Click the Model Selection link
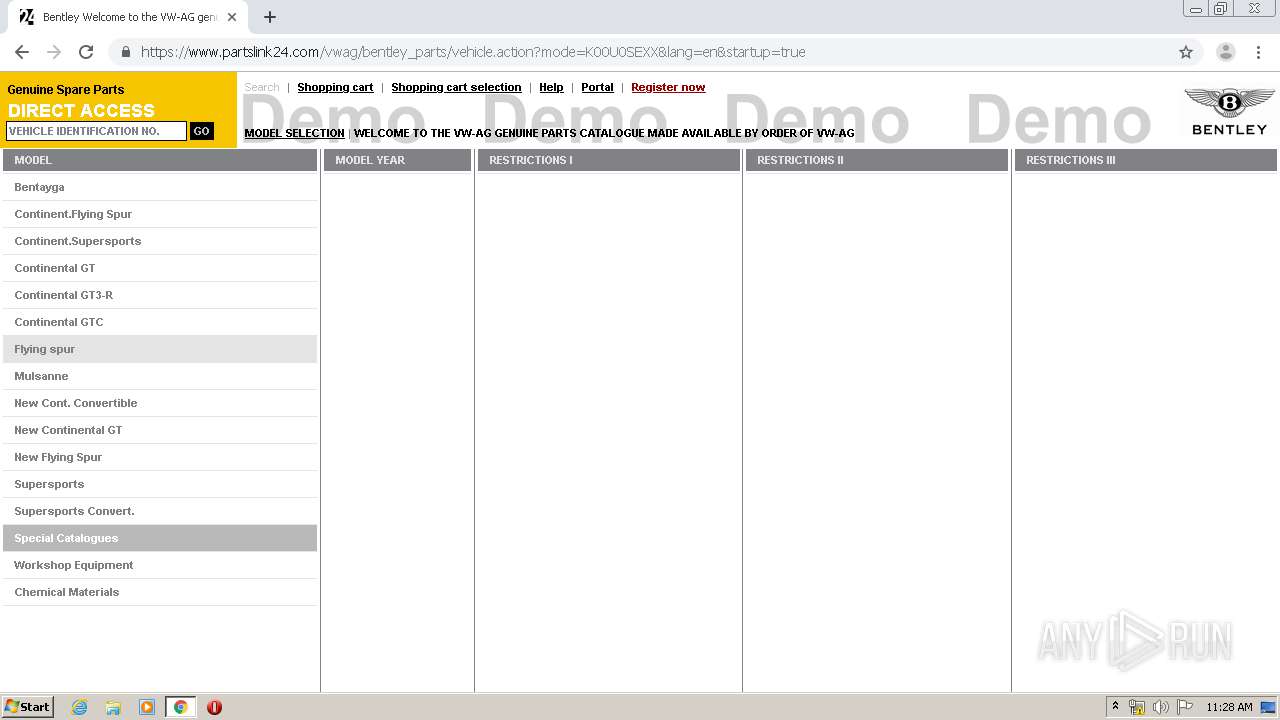The image size is (1280, 720). pos(294,133)
